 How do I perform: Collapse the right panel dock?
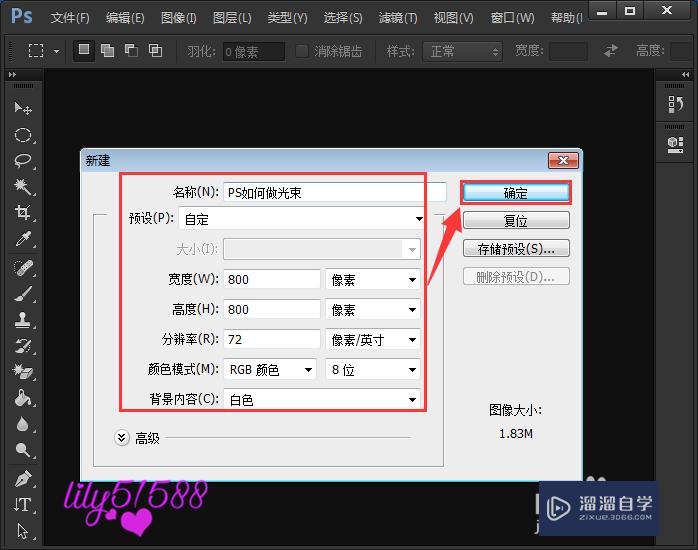click(686, 75)
